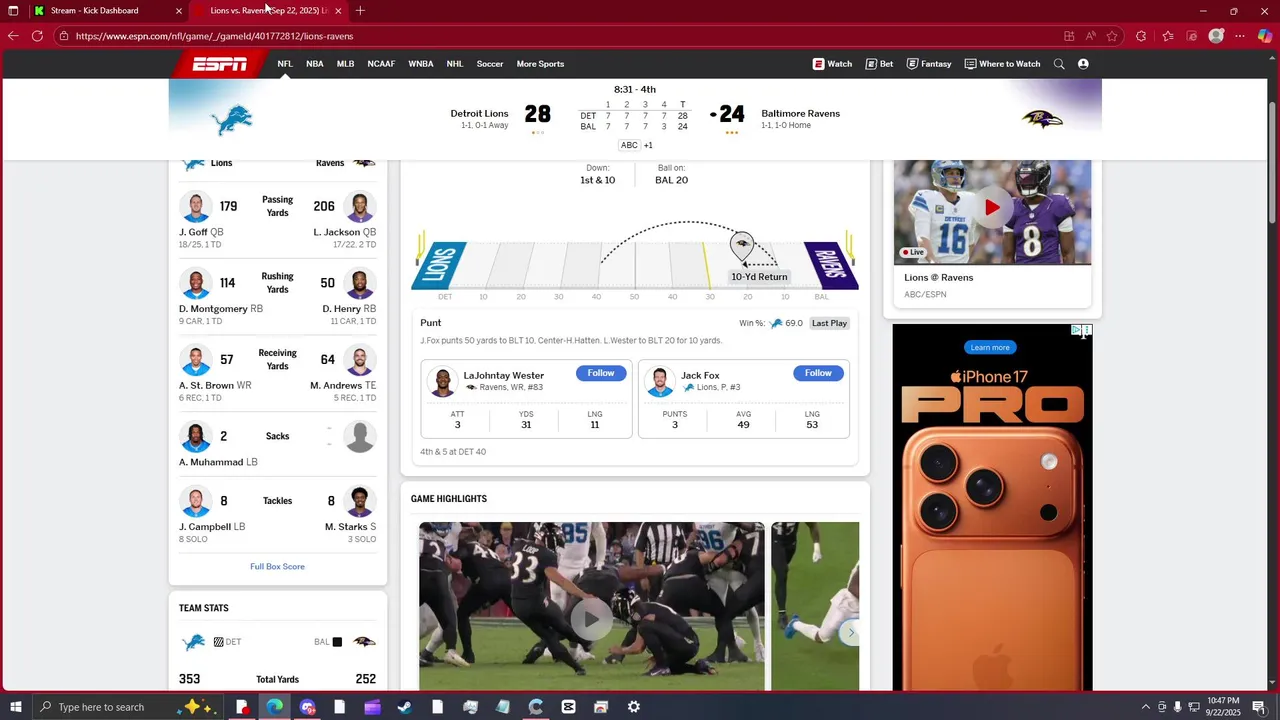This screenshot has height=720, width=1280.
Task: Show hidden system tray icons
Action: (x=1144, y=707)
